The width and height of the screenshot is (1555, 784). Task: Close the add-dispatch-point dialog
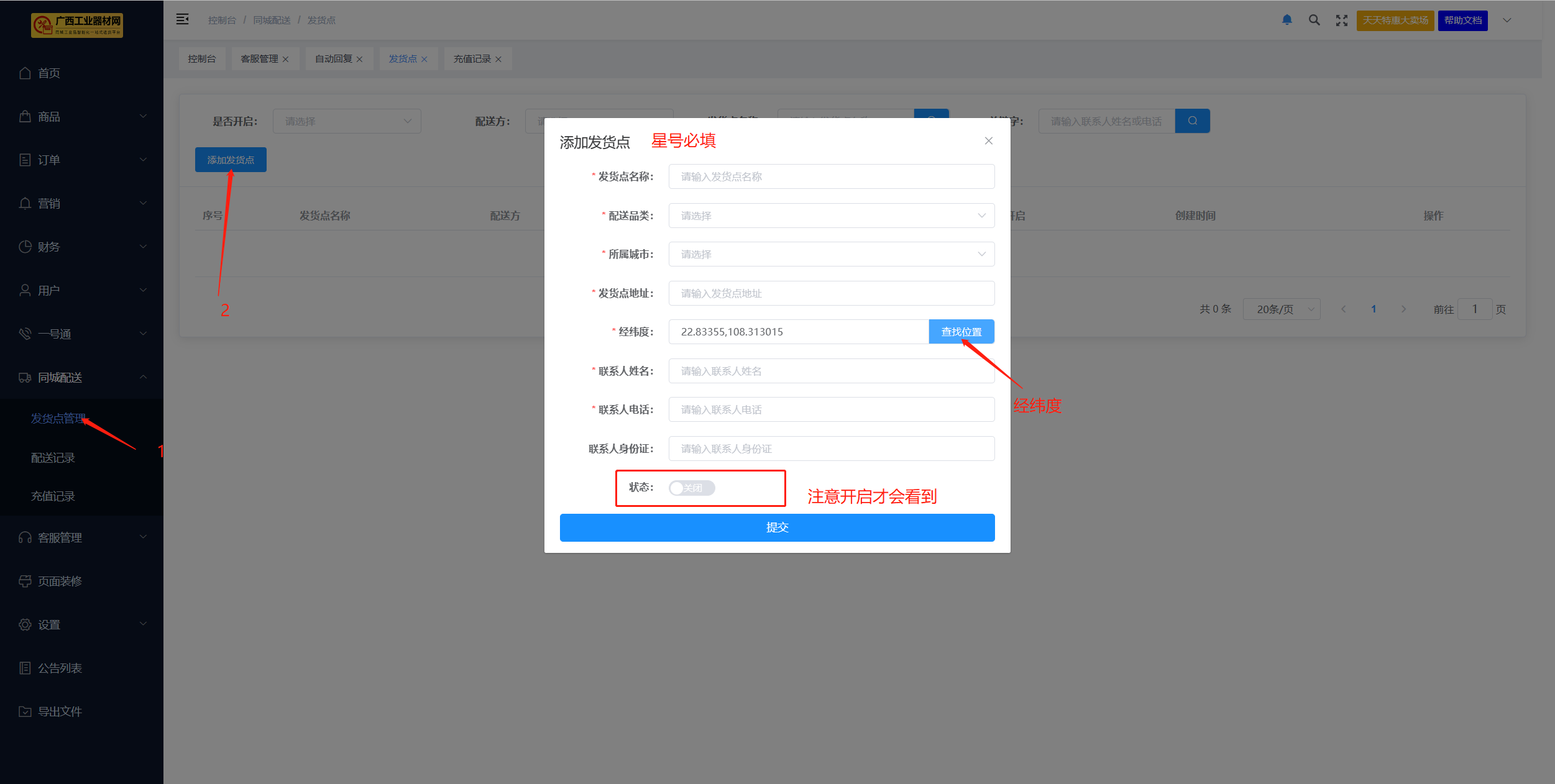pyautogui.click(x=988, y=141)
